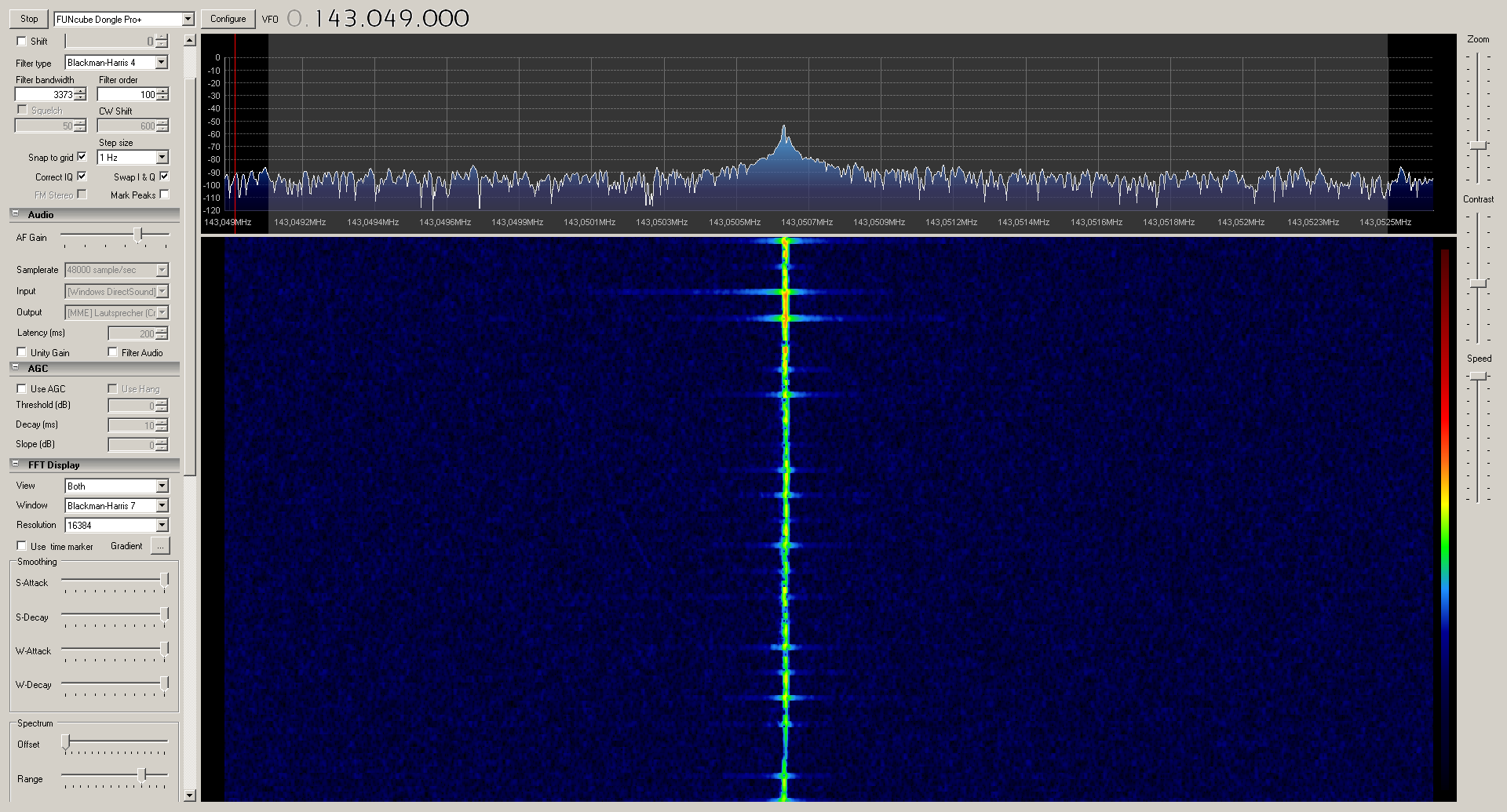Enable the Use AGC checkbox
The height and width of the screenshot is (812, 1507).
22,388
